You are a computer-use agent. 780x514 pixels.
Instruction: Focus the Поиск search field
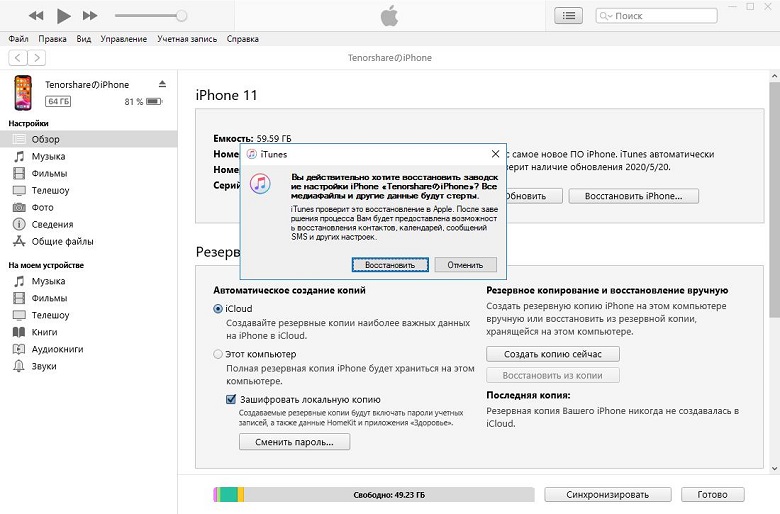tap(656, 16)
